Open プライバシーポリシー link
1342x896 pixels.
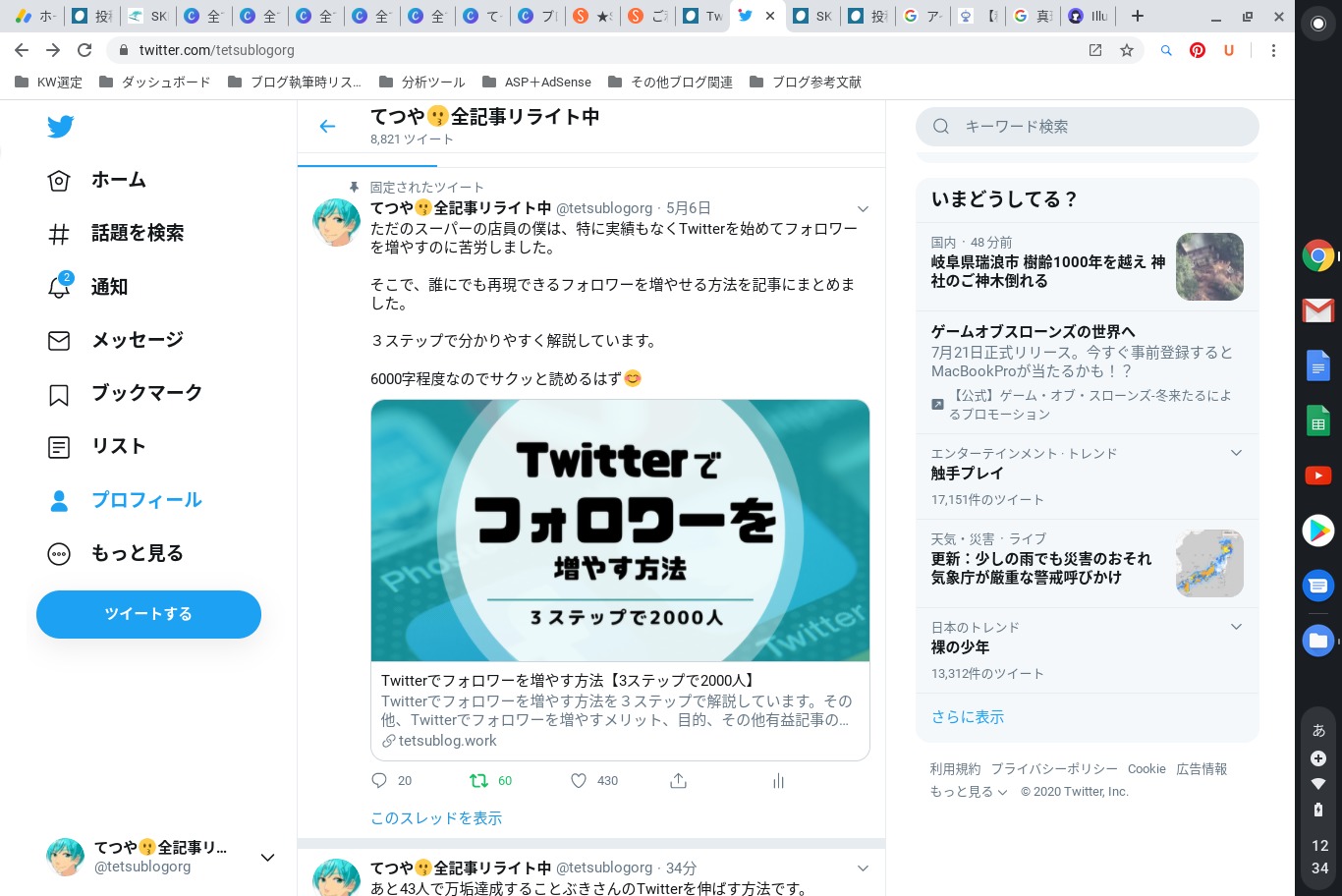1054,768
